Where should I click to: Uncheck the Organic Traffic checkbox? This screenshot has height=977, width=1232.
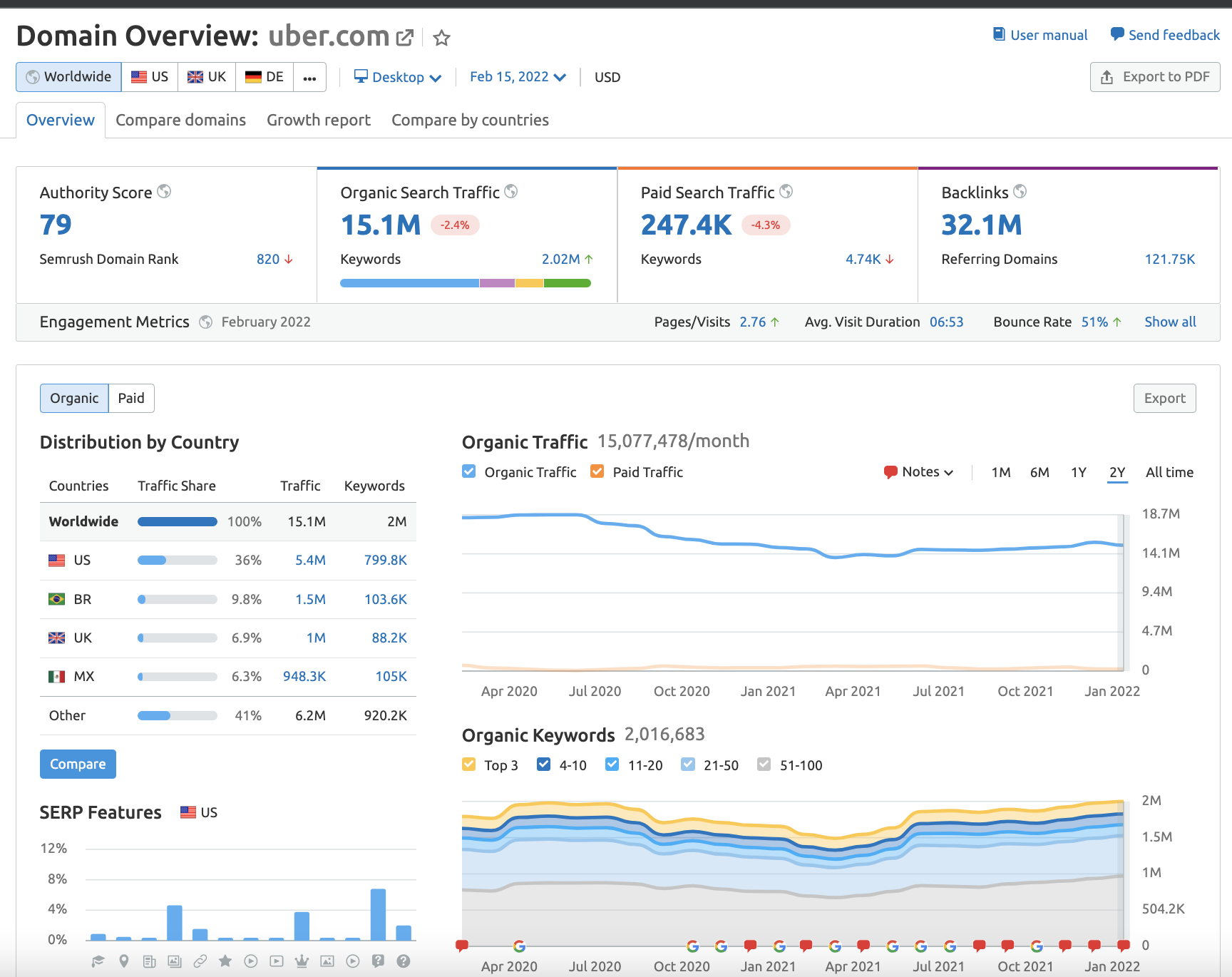[468, 471]
